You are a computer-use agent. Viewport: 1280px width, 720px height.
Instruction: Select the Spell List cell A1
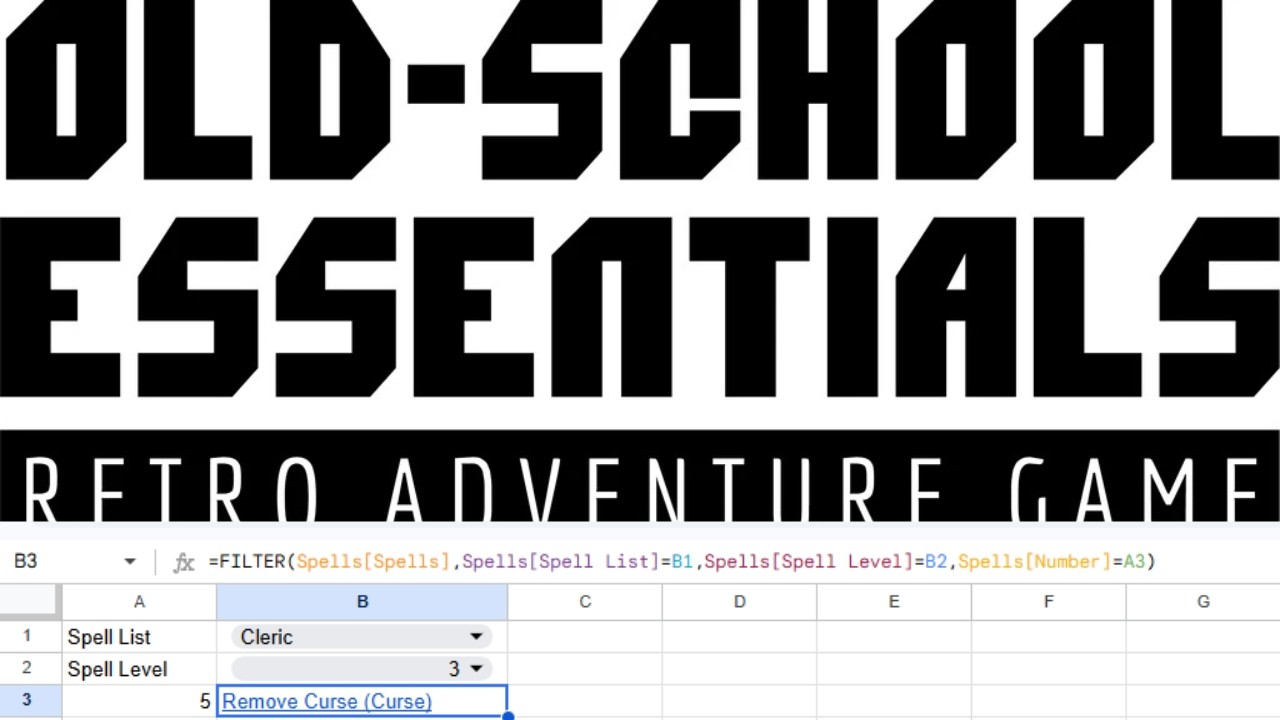(139, 637)
